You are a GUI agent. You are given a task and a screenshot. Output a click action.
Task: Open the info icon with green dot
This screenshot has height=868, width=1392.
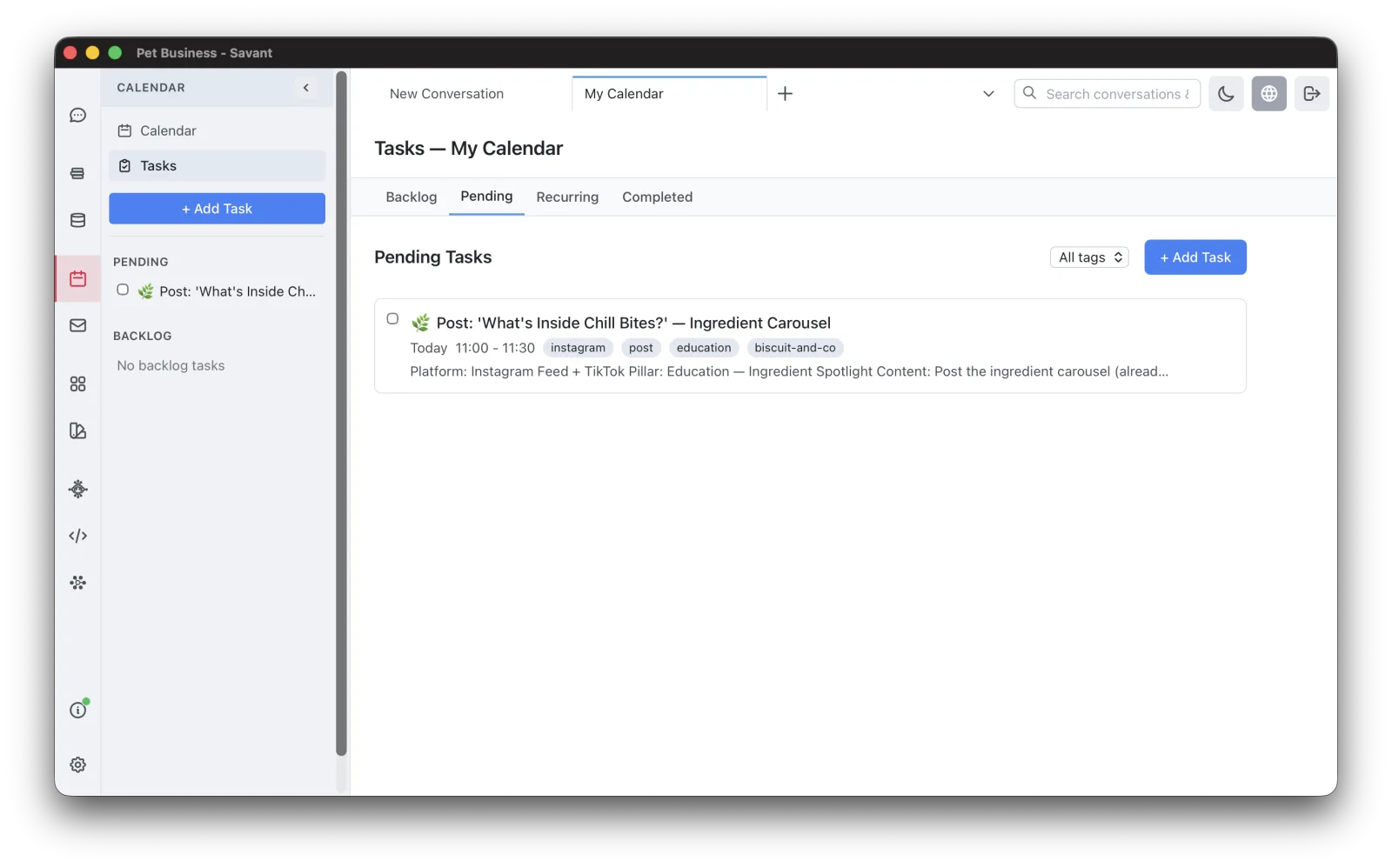tap(78, 710)
